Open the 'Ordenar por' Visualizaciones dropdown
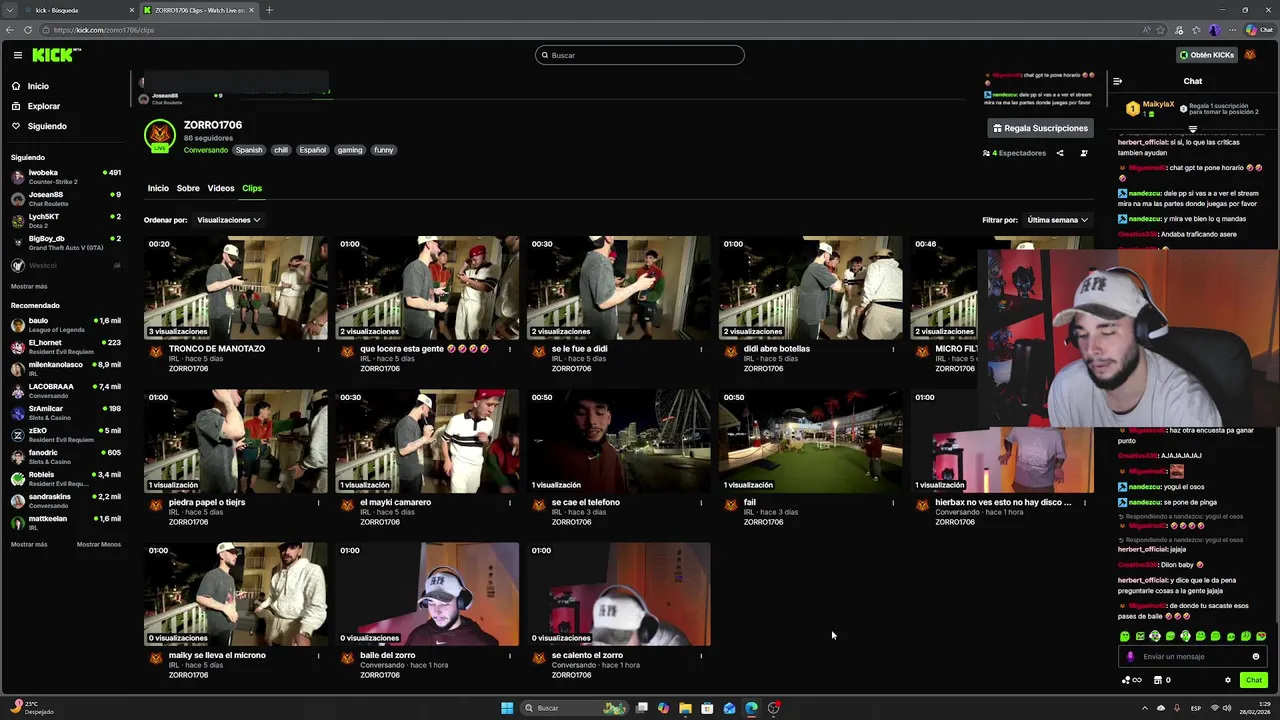Viewport: 1280px width, 720px height. click(229, 220)
